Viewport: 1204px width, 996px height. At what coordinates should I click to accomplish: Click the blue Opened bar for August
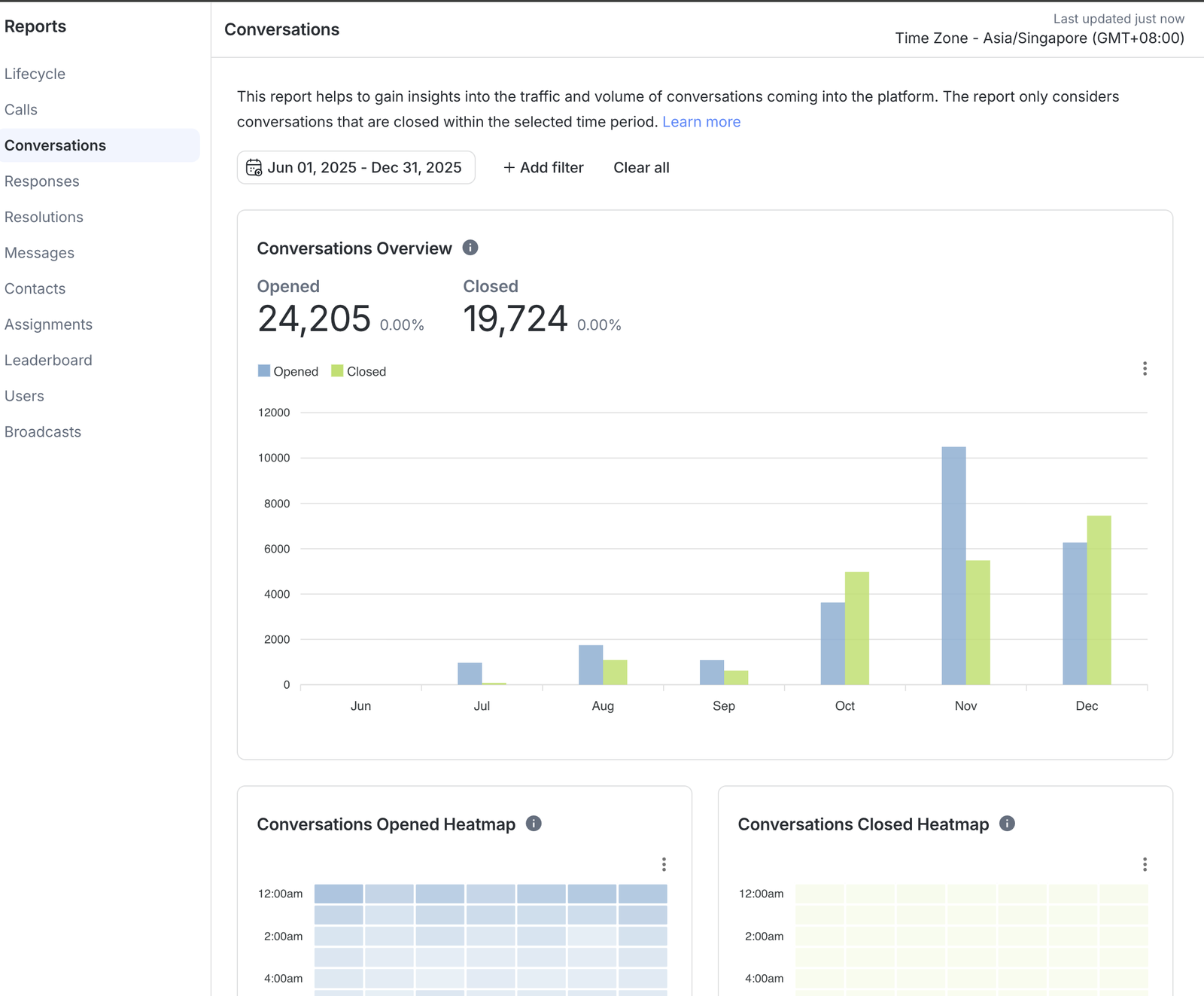click(591, 665)
